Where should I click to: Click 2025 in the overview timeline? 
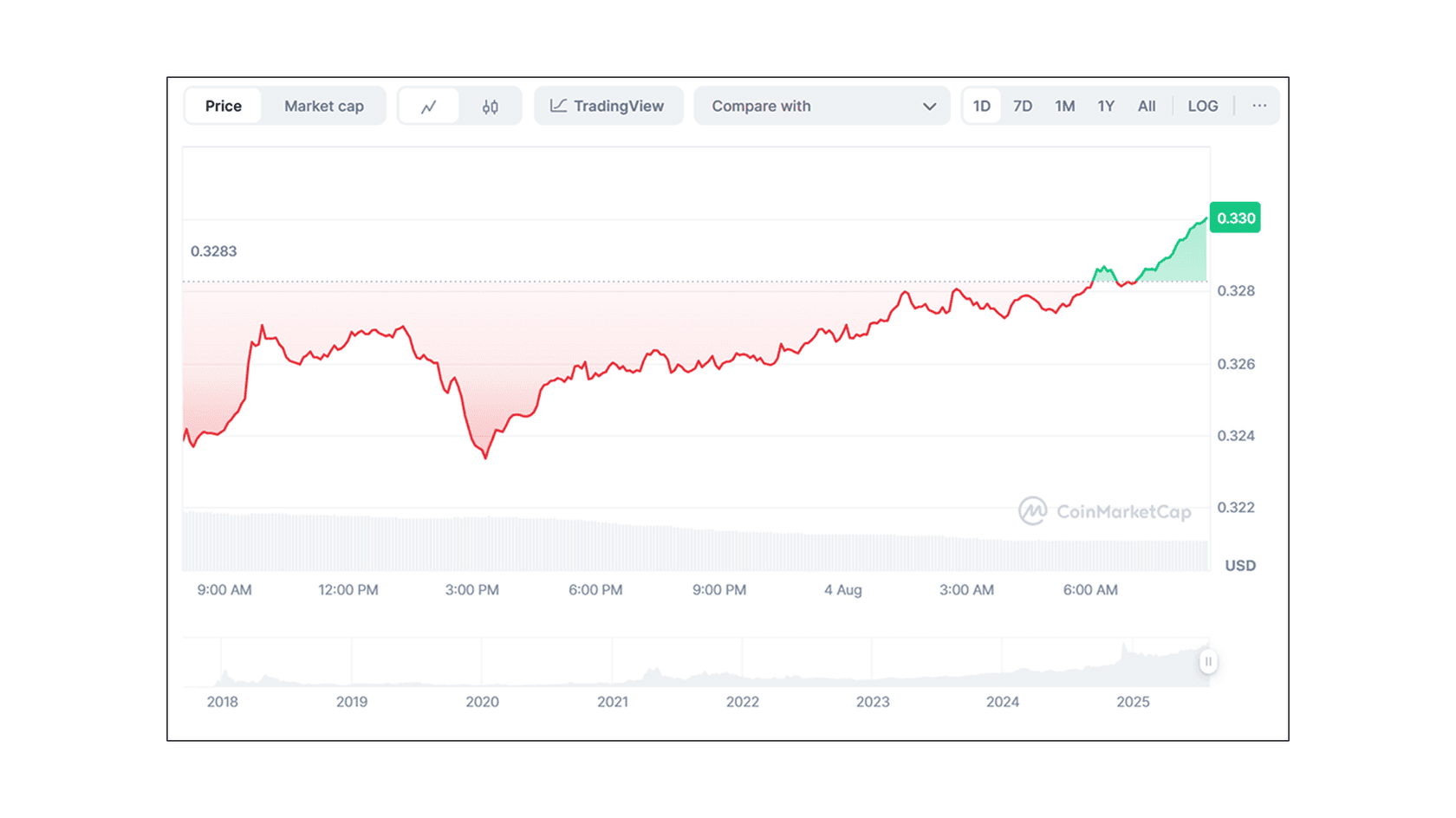(1133, 702)
